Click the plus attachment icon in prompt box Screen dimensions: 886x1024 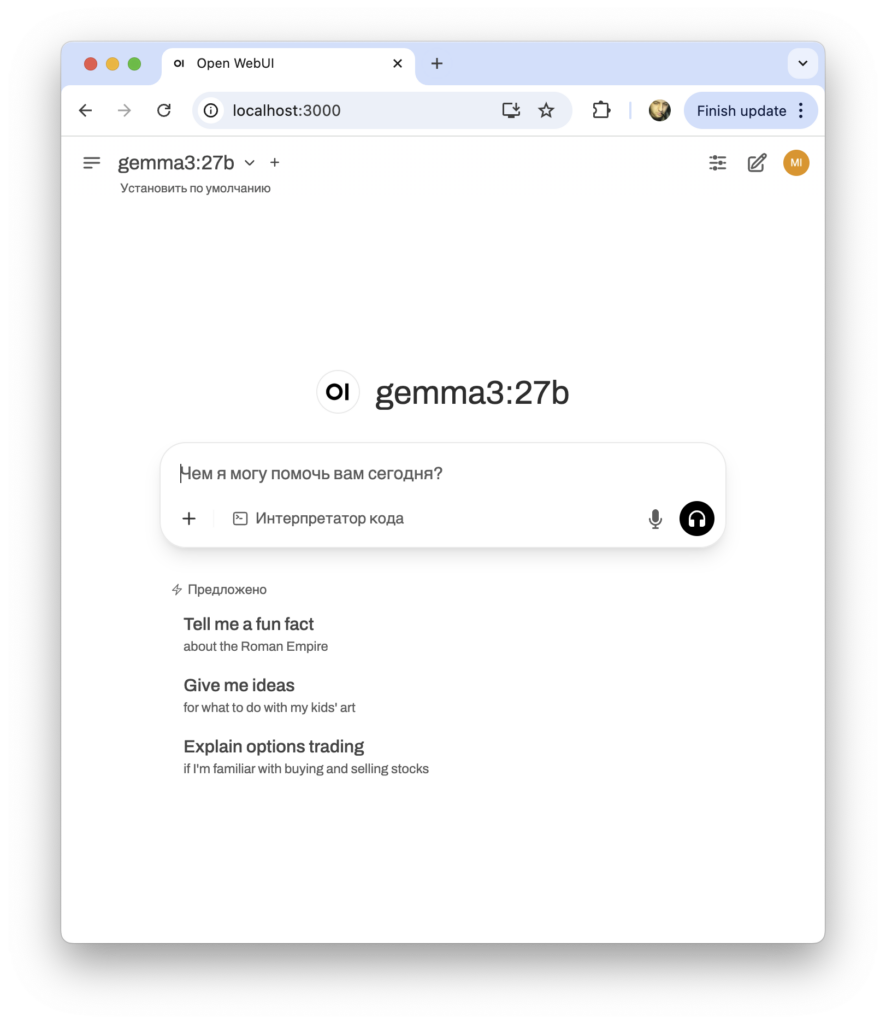pos(189,519)
